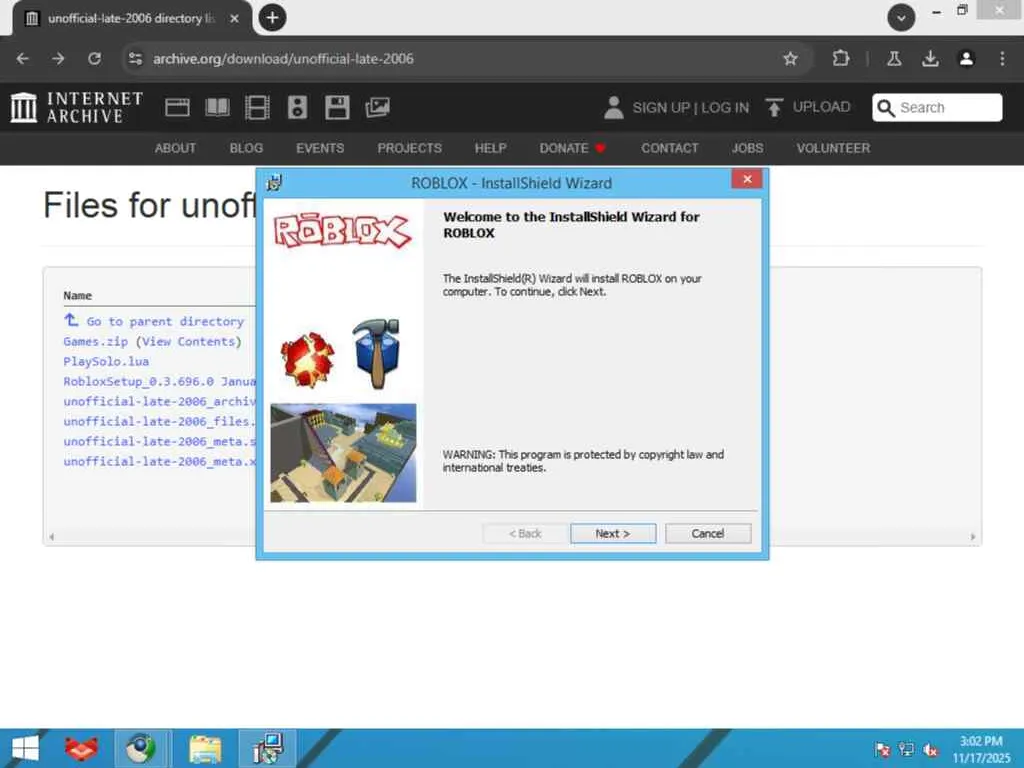The image size is (1024, 768).
Task: Click the game screenshot image in wizard
Action: coord(344,453)
